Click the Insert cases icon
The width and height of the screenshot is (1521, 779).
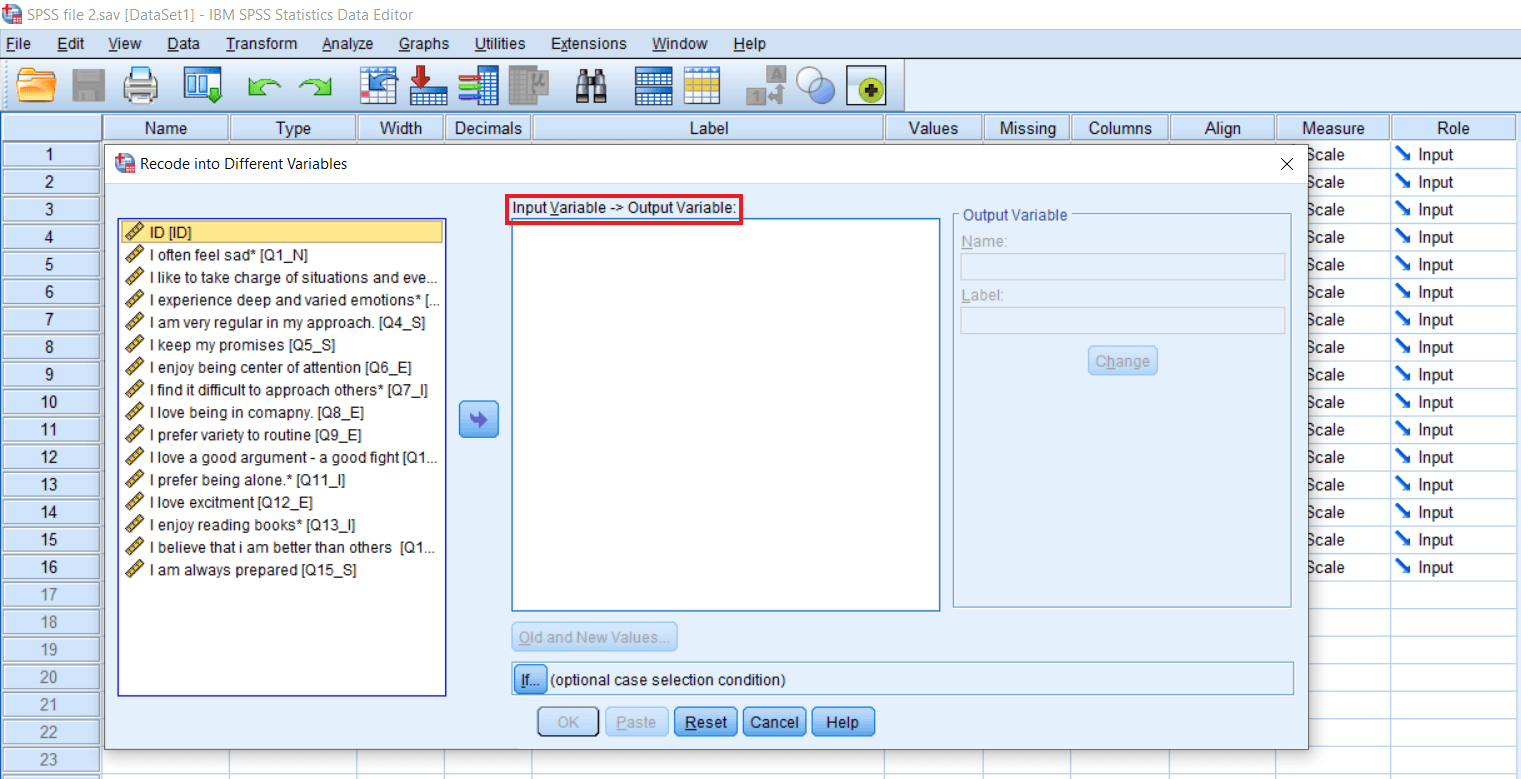click(653, 86)
